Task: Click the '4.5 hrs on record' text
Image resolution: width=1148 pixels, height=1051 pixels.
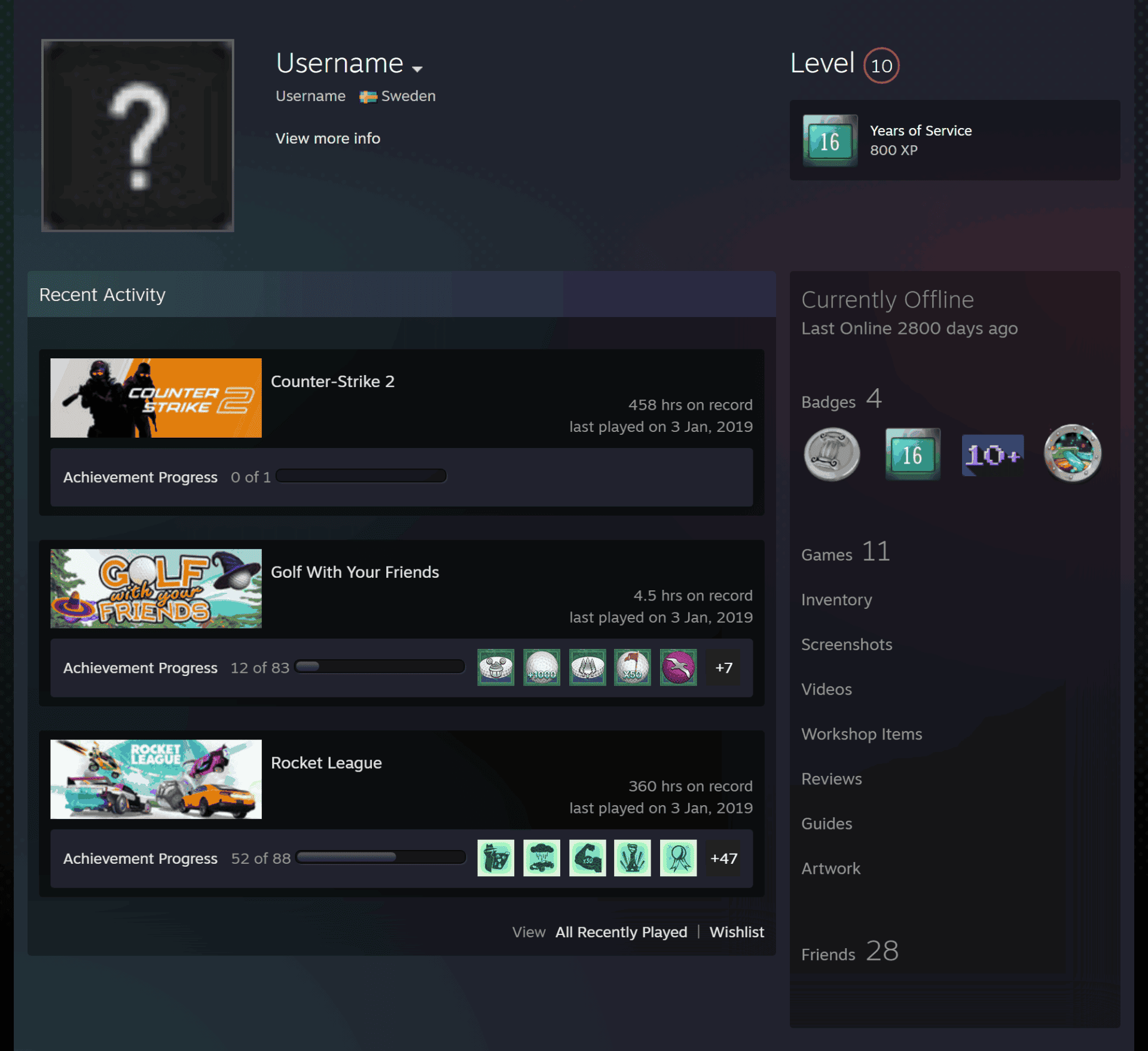Action: [x=693, y=596]
